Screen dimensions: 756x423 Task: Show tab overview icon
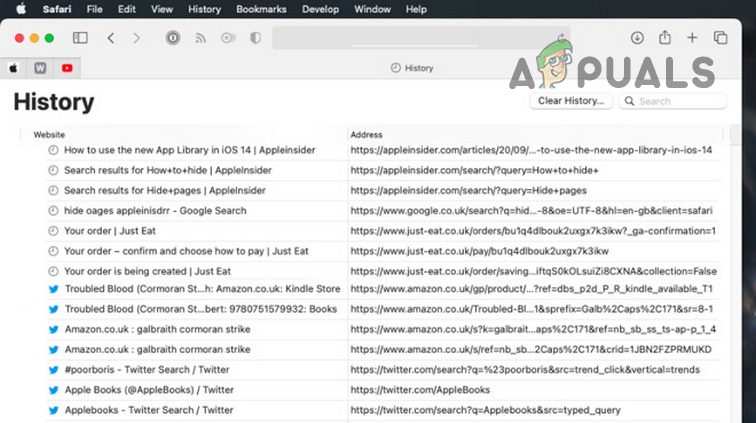coord(720,38)
